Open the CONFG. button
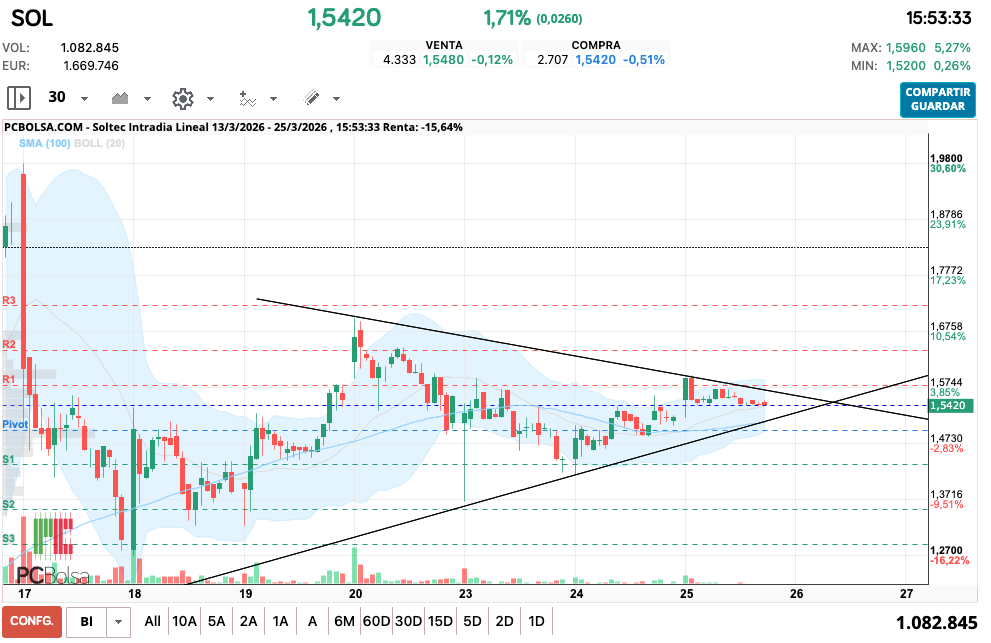Screen dimensions: 991x643 click(x=32, y=621)
